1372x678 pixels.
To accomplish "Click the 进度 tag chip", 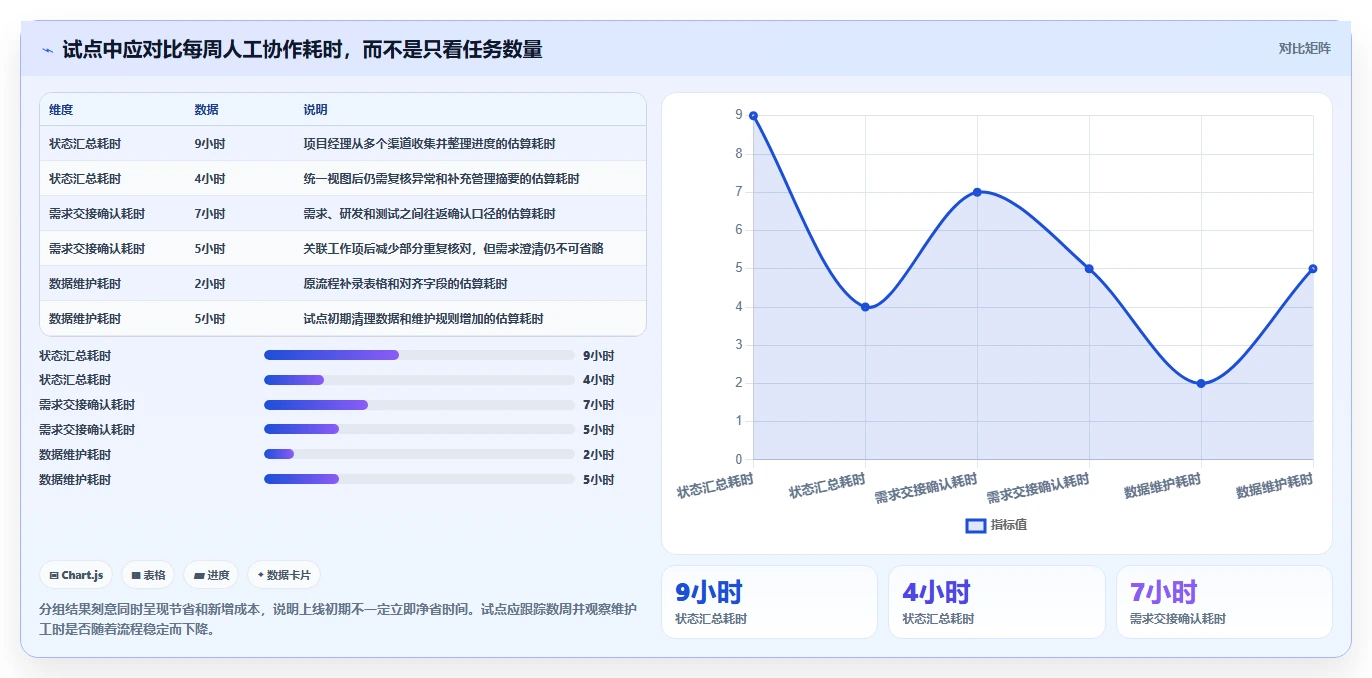I will point(211,575).
